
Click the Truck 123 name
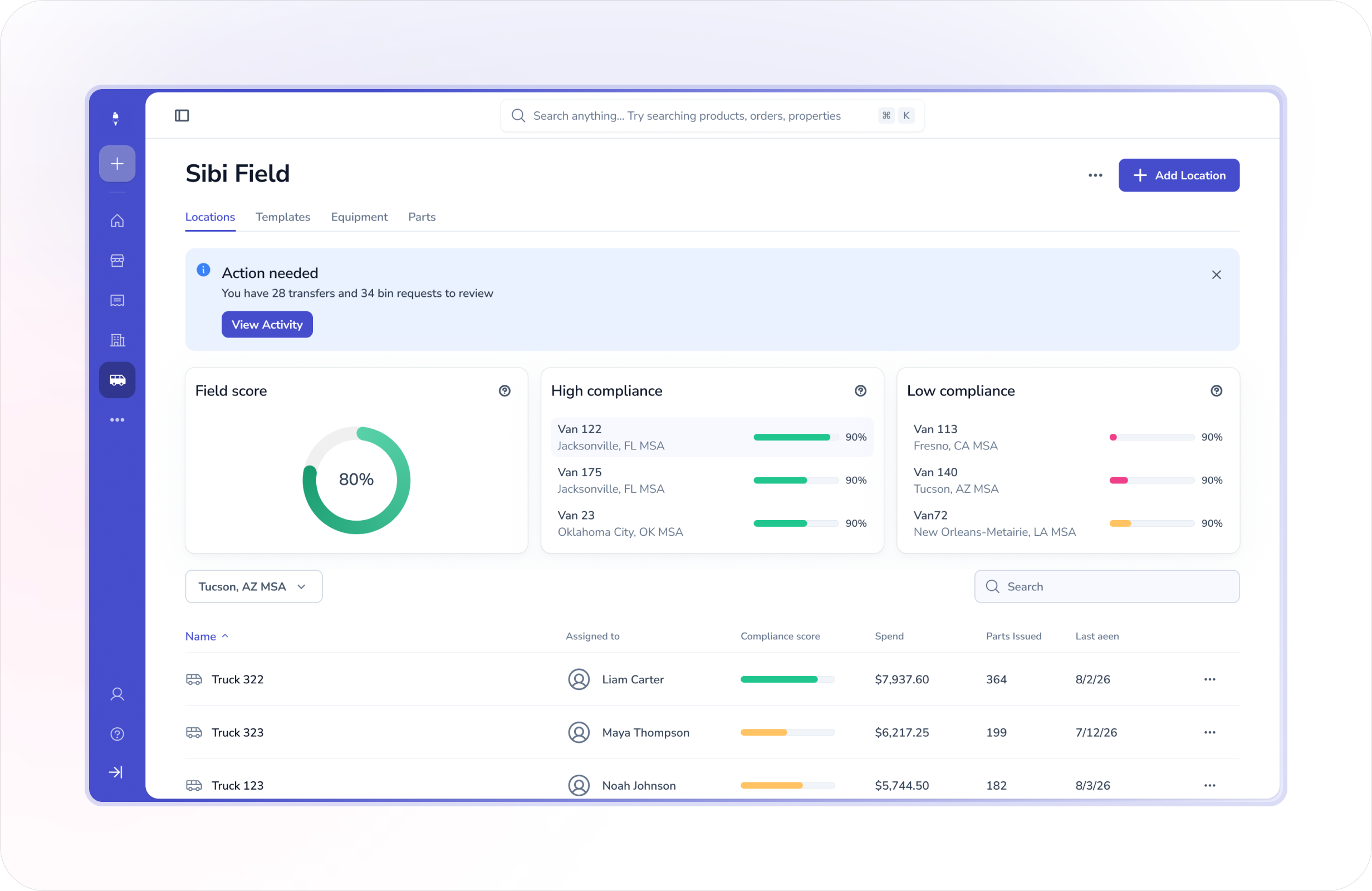point(237,785)
